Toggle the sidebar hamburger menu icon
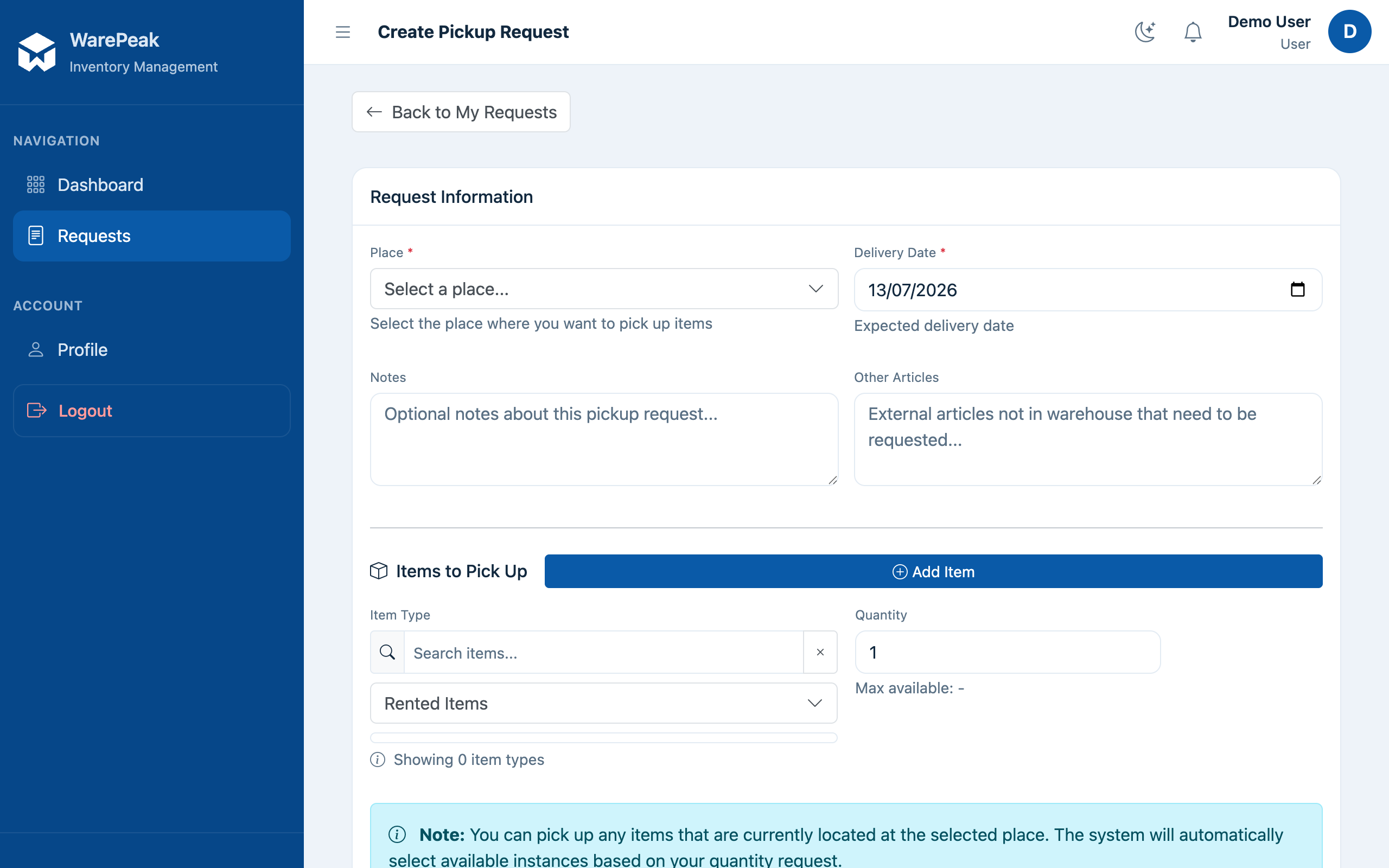1389x868 pixels. [343, 31]
